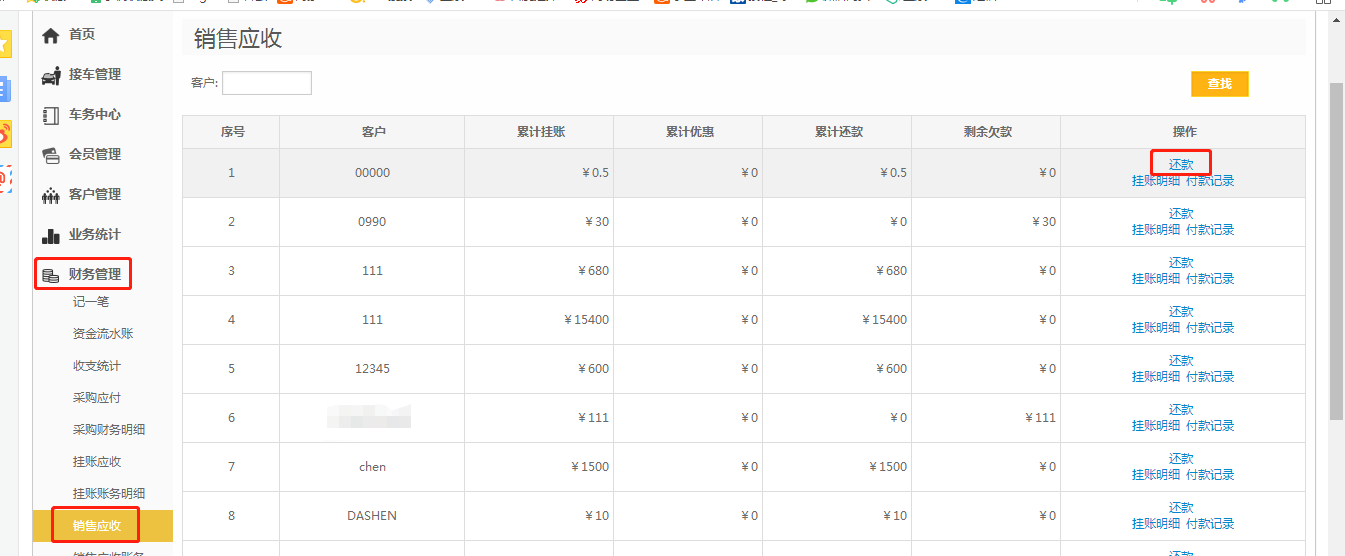This screenshot has width=1345, height=556.
Task: Click the card icon for 会员管理
Action: click(50, 155)
